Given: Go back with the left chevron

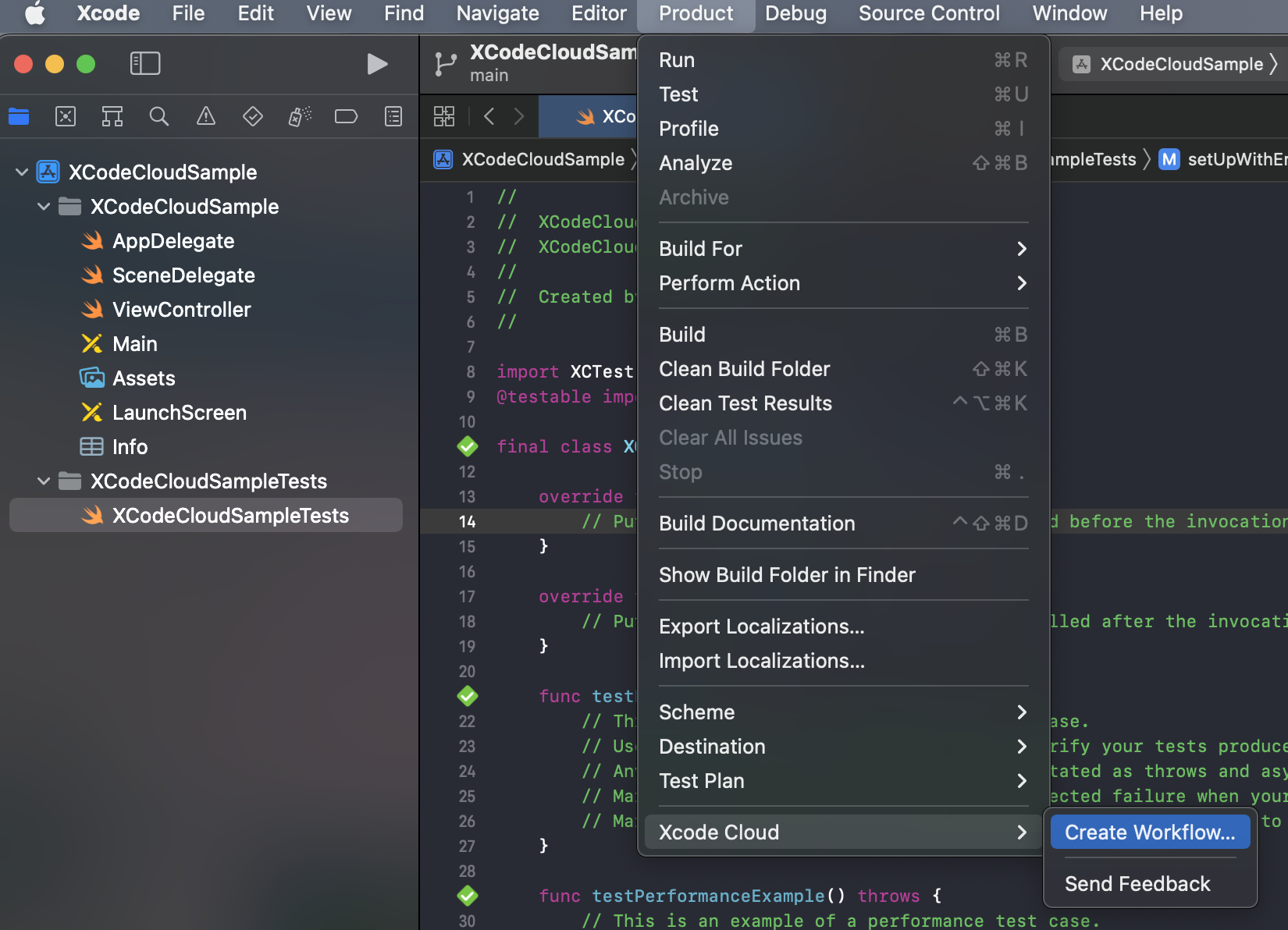Looking at the screenshot, I should click(x=489, y=117).
